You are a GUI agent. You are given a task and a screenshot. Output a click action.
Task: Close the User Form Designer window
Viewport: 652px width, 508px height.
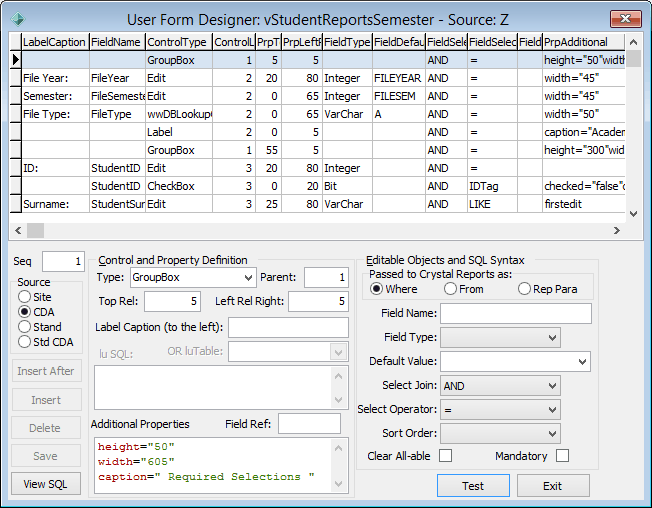625,18
